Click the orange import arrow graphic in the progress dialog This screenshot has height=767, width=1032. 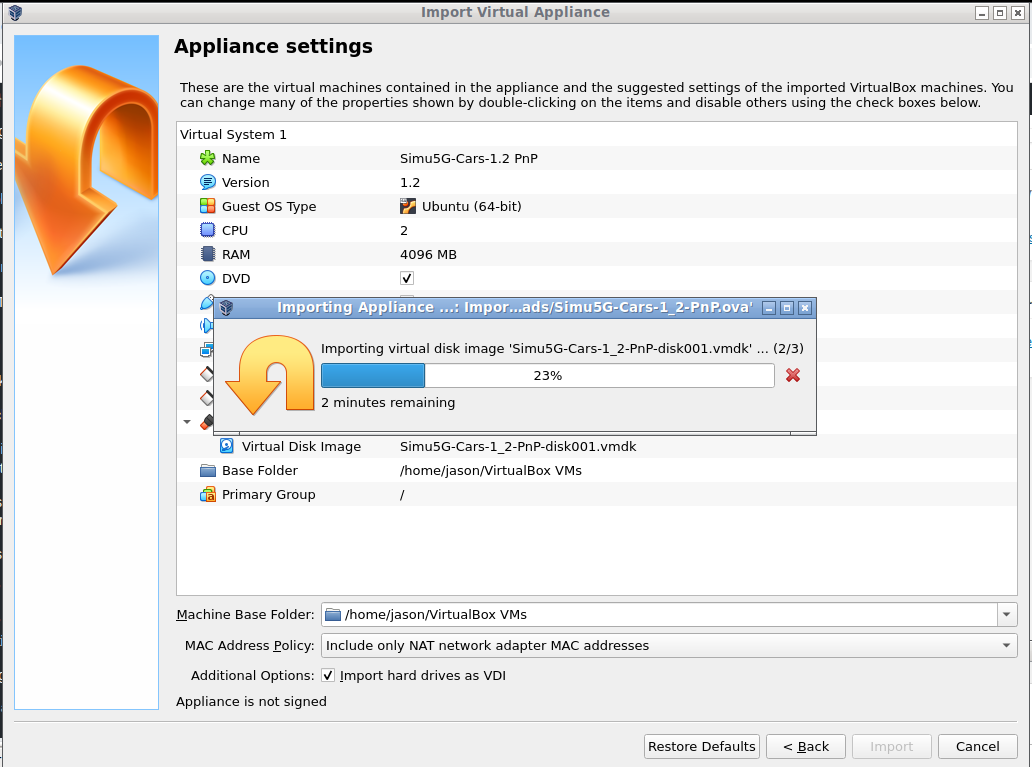tap(270, 375)
